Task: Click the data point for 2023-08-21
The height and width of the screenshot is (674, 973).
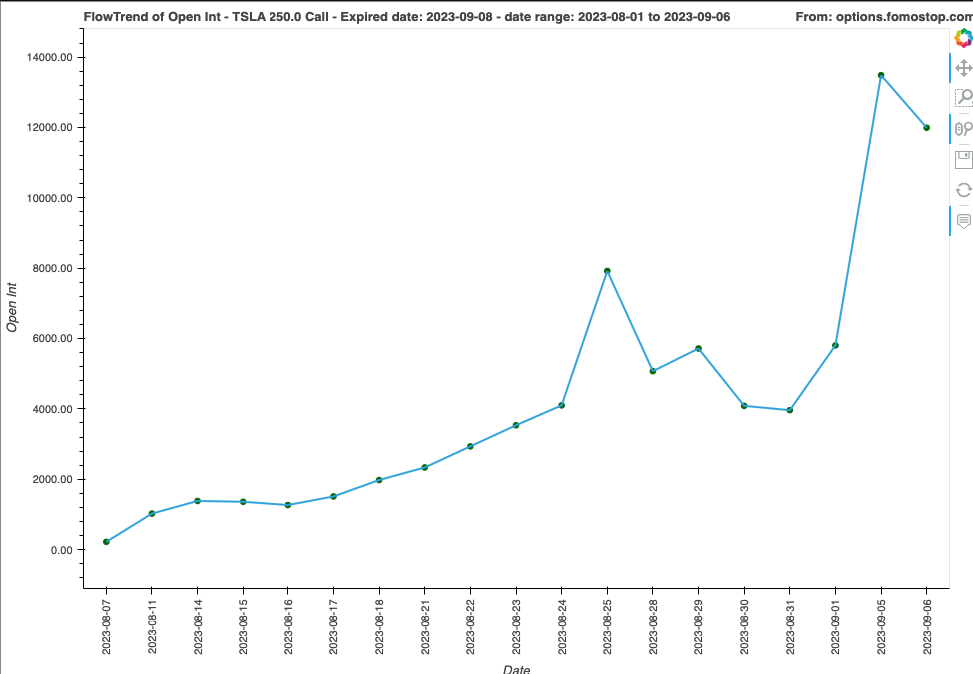Action: [x=424, y=467]
